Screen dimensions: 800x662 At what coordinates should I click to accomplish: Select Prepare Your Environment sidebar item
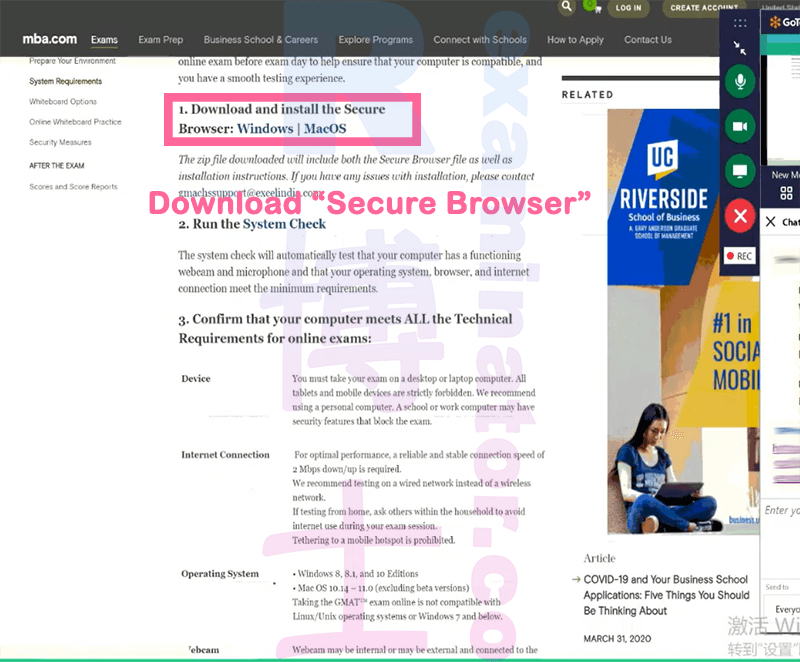72,61
